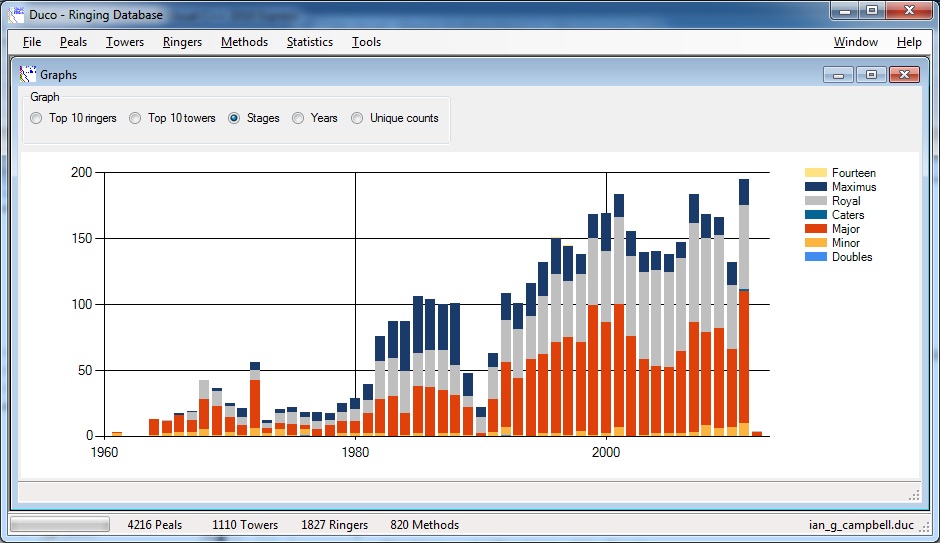The image size is (940, 543).
Task: Maximize the Graphs child window
Action: [x=871, y=75]
